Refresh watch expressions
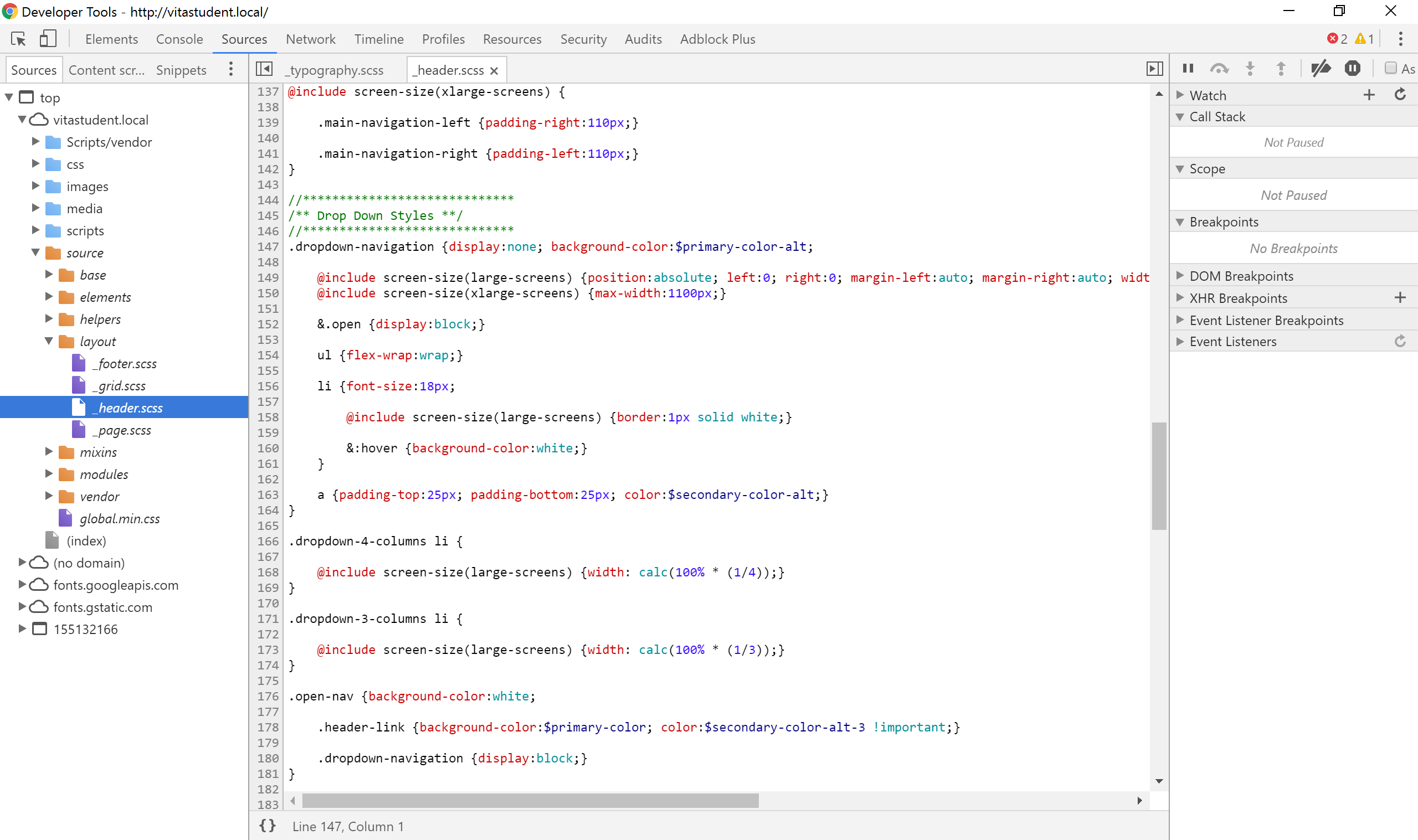This screenshot has height=840, width=1418. click(1400, 95)
